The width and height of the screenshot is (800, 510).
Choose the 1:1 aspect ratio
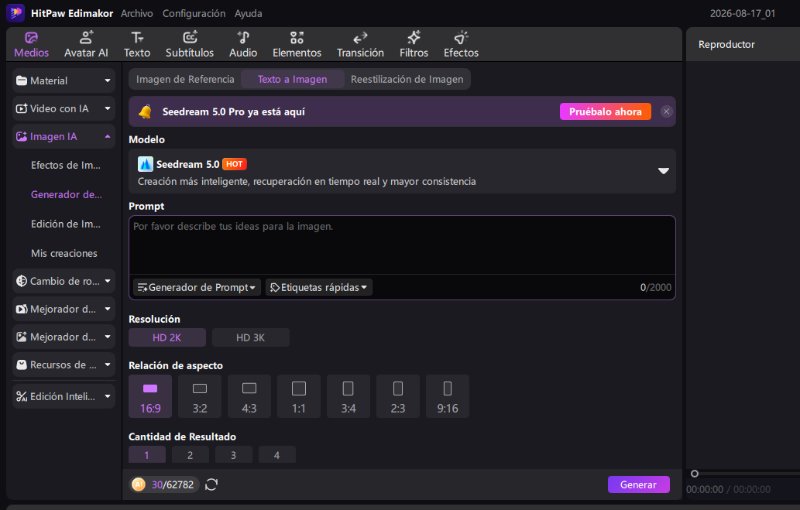(x=298, y=397)
